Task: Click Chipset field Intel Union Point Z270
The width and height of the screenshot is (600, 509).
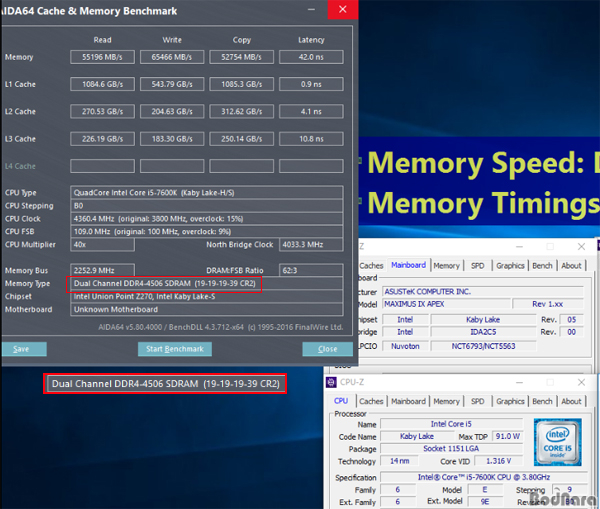Action: click(207, 297)
